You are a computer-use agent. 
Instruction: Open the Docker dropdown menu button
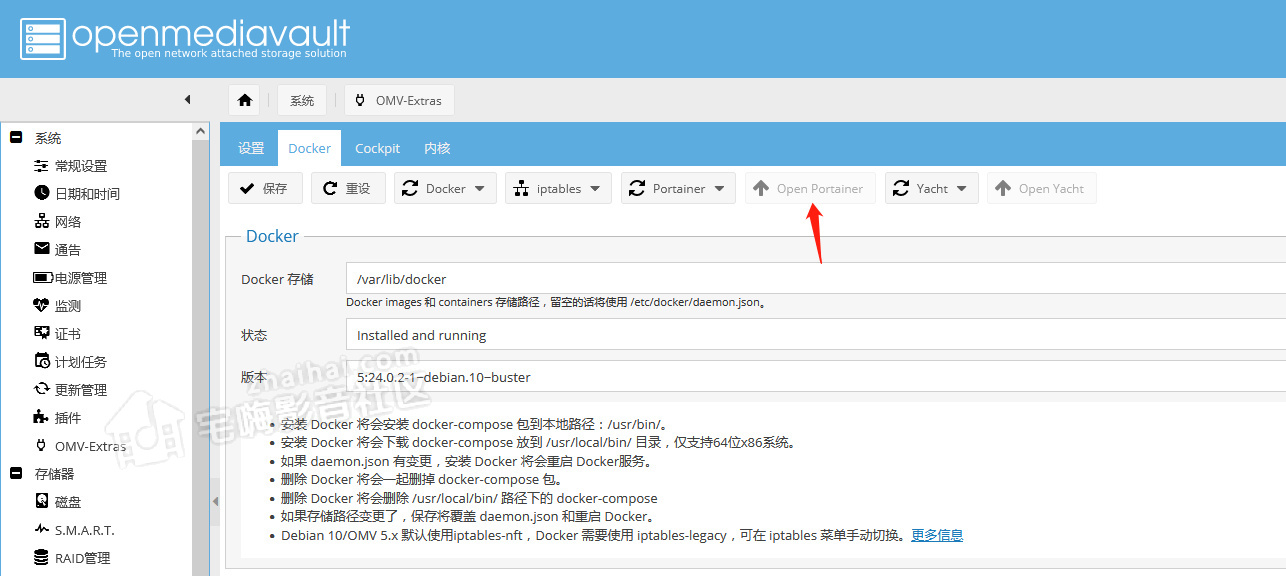coord(445,188)
